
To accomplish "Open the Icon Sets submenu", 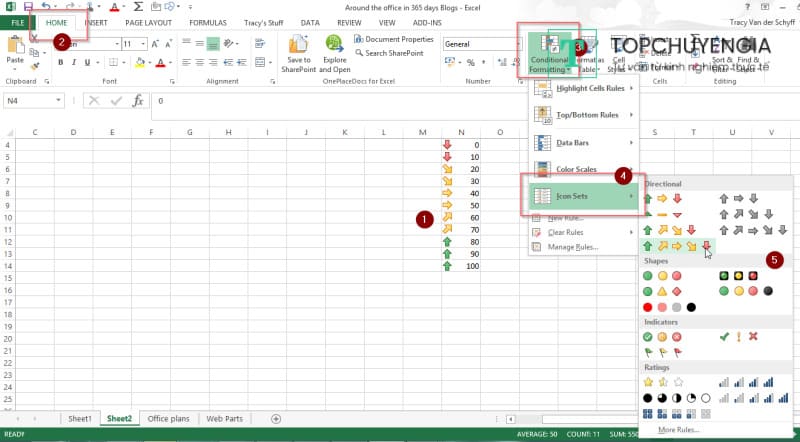I will click(584, 196).
